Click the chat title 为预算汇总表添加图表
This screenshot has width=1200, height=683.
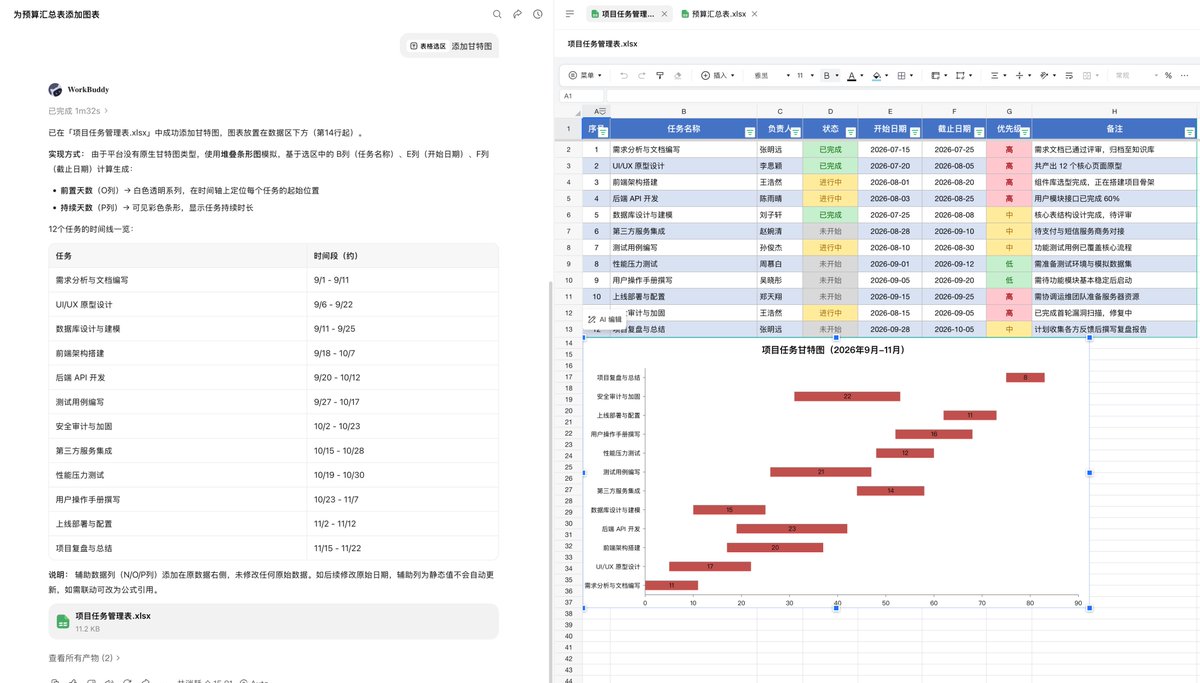click(56, 14)
